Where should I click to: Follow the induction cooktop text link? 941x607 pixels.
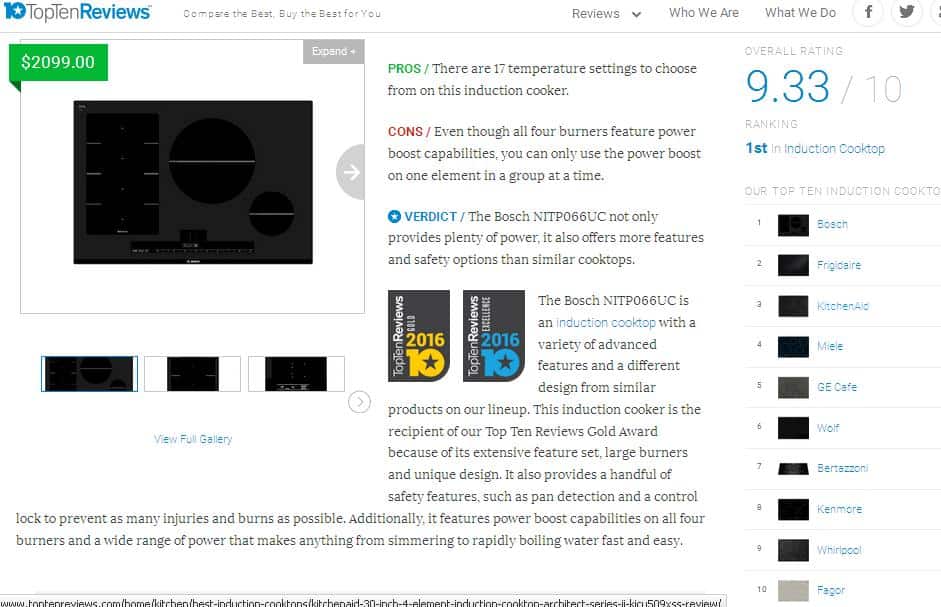606,322
